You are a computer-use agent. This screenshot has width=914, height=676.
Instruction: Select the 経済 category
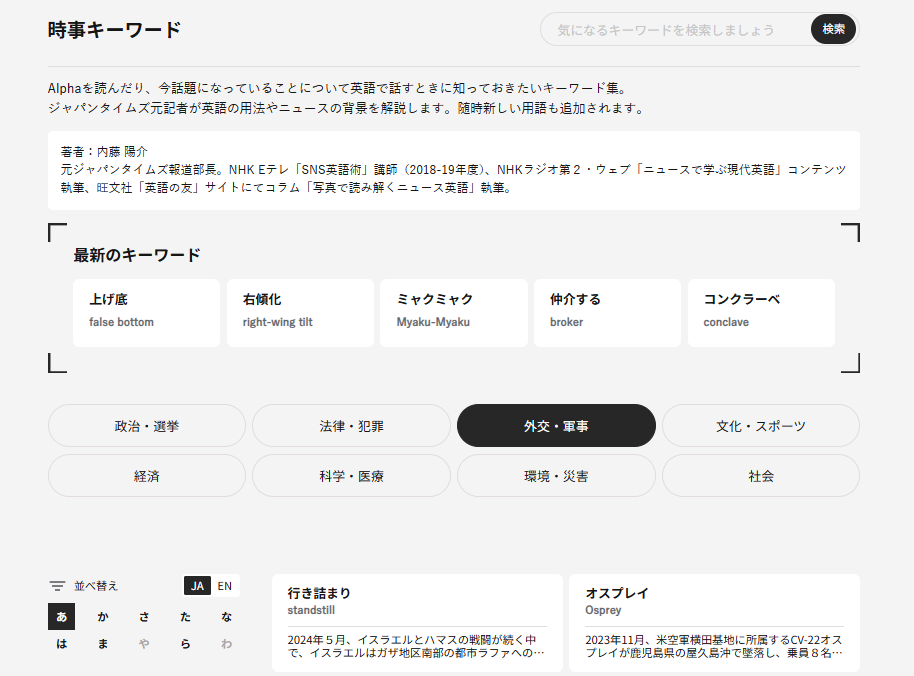pos(147,476)
